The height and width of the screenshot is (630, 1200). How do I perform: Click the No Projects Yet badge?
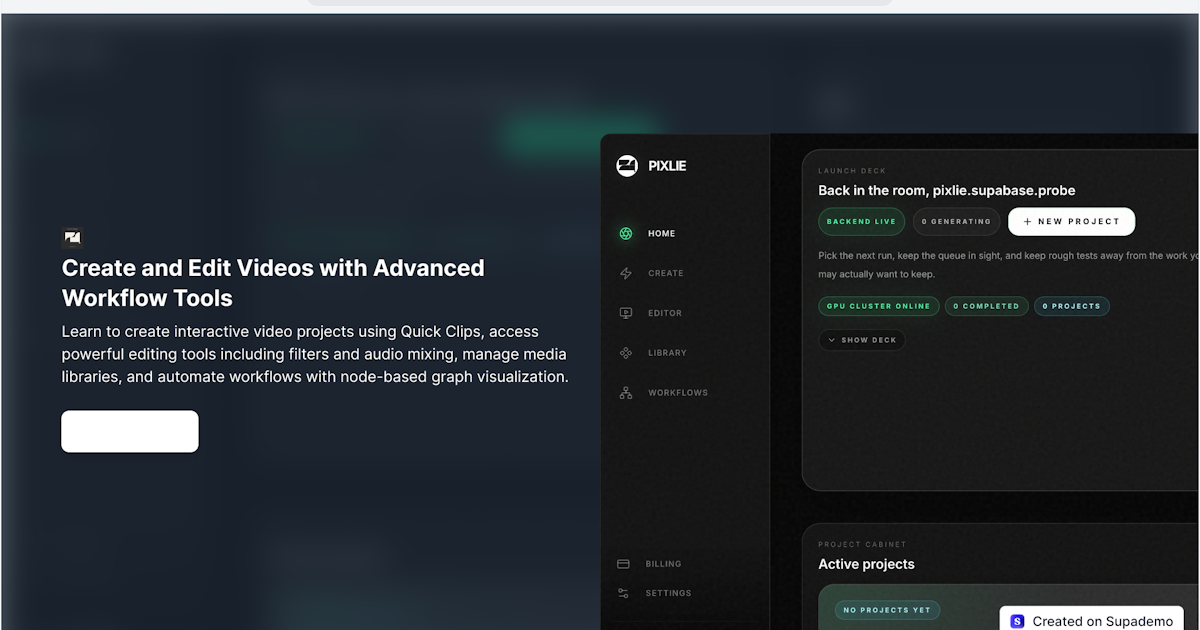click(887, 610)
